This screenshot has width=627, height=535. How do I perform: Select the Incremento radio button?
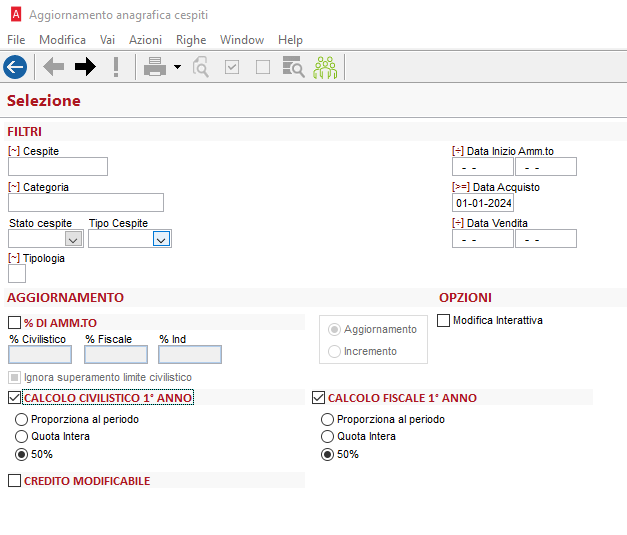coord(334,351)
